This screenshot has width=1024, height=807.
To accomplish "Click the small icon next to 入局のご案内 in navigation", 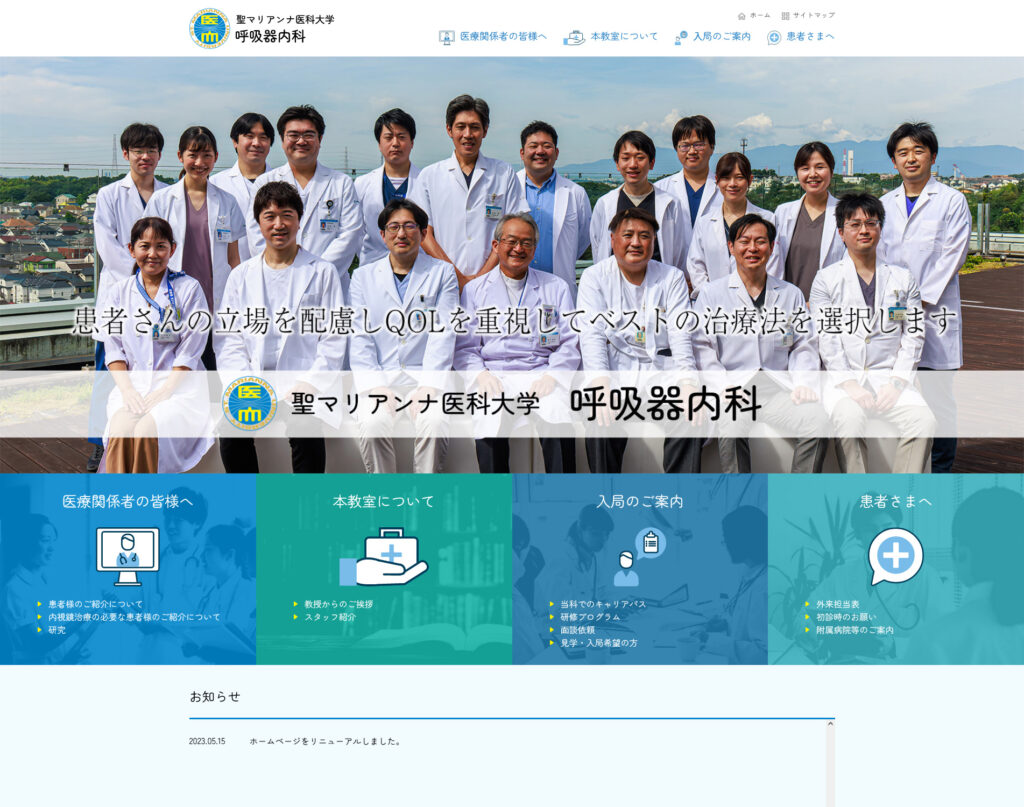I will [x=681, y=37].
